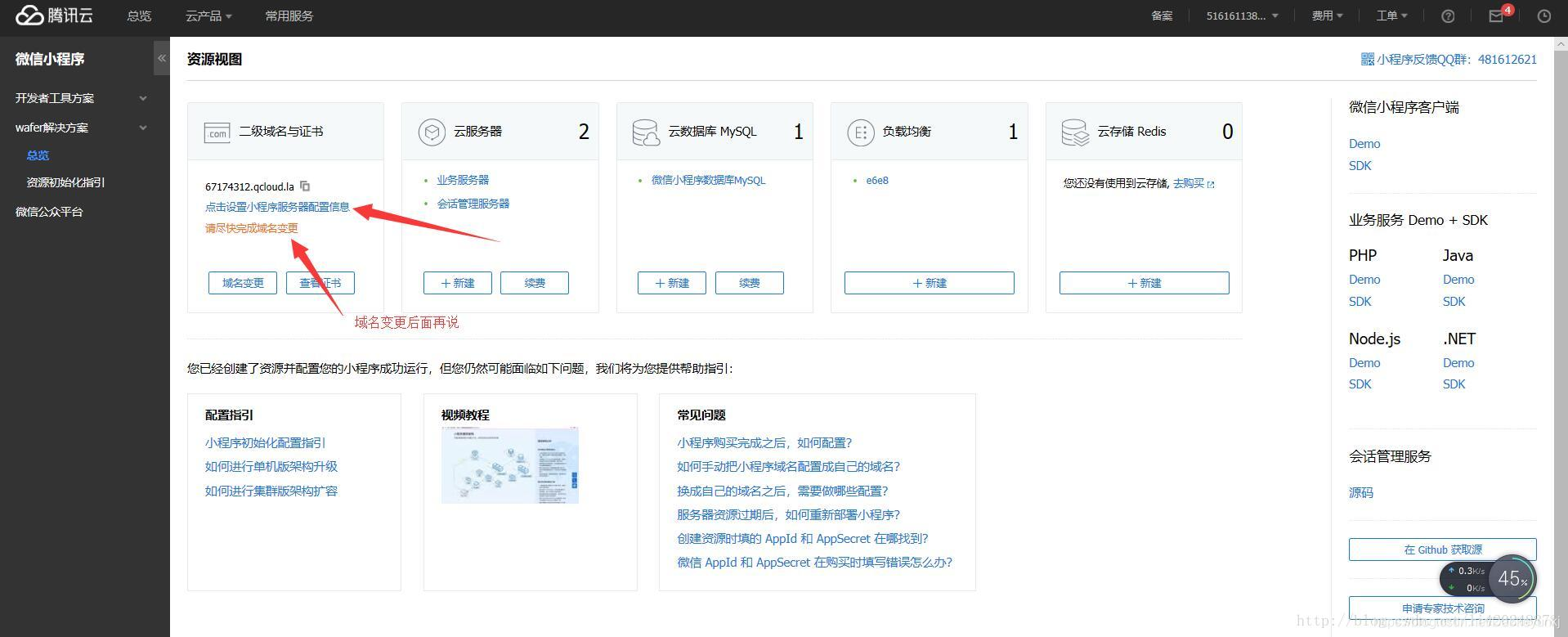Click 申请专家技术咨询 button
This screenshot has height=637, width=1568.
(1443, 608)
